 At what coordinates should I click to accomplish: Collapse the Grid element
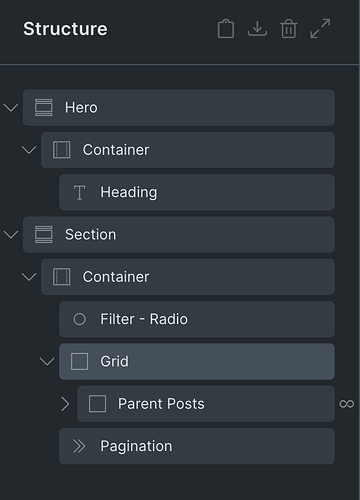(x=47, y=362)
